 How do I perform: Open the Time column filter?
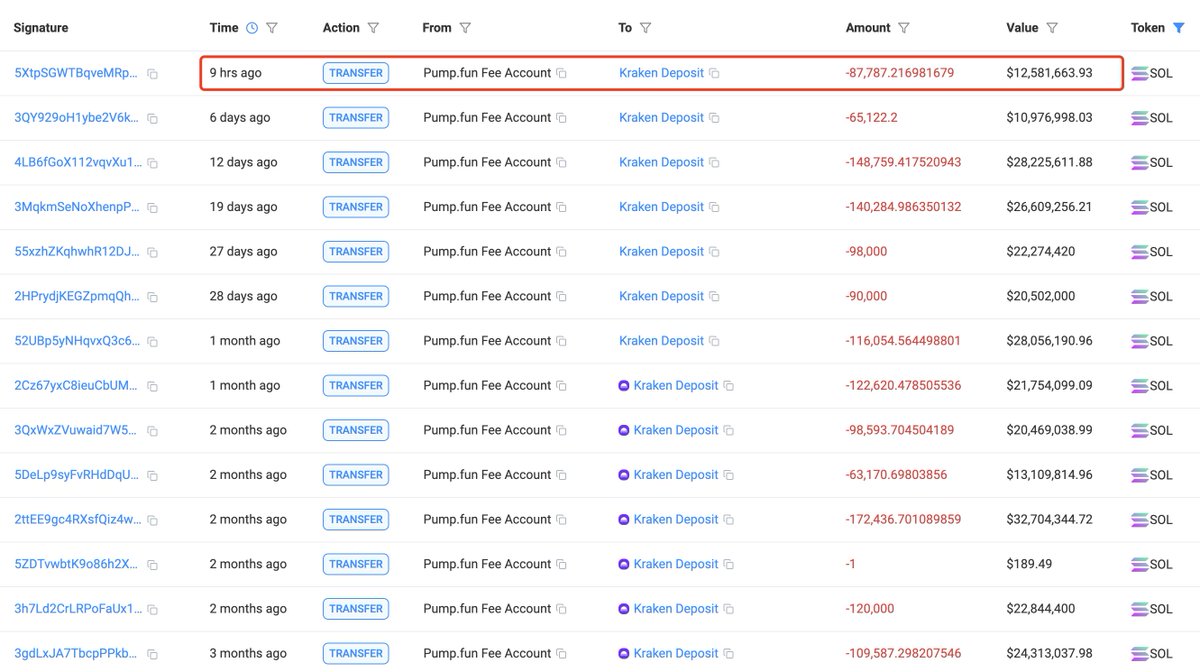(x=272, y=28)
